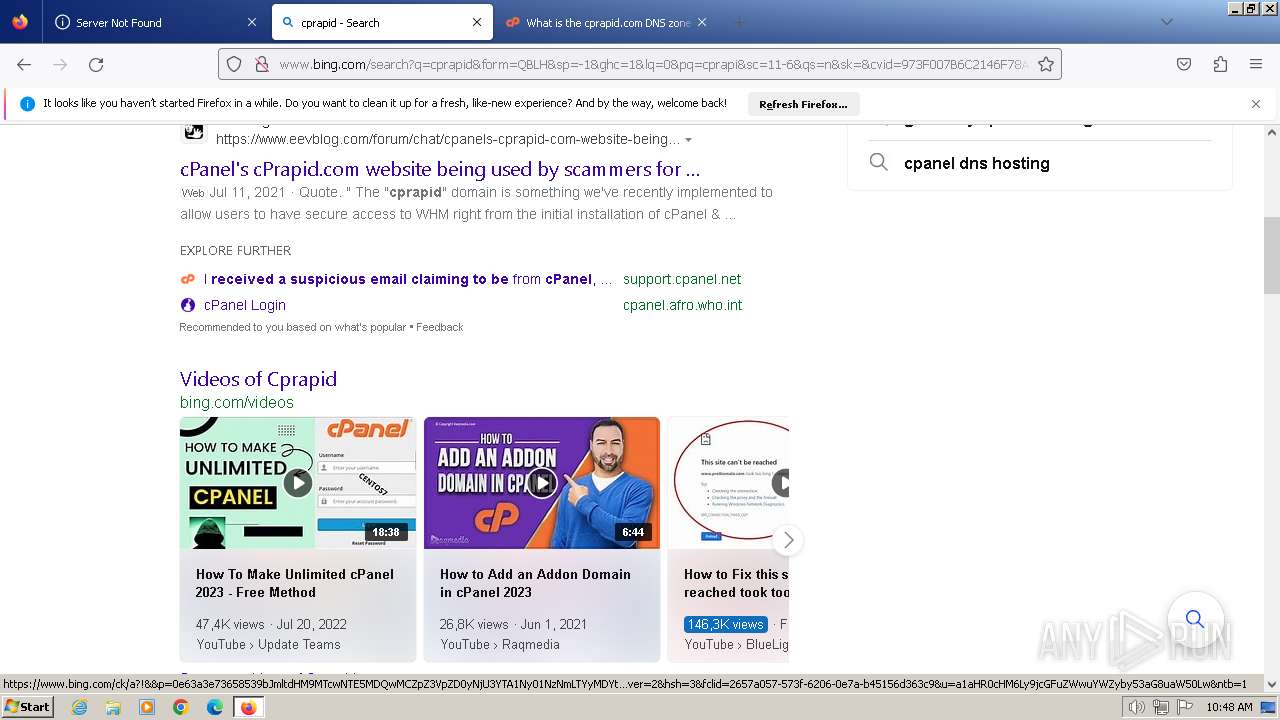Launch Chrome from the taskbar
This screenshot has width=1280, height=720.
click(181, 707)
